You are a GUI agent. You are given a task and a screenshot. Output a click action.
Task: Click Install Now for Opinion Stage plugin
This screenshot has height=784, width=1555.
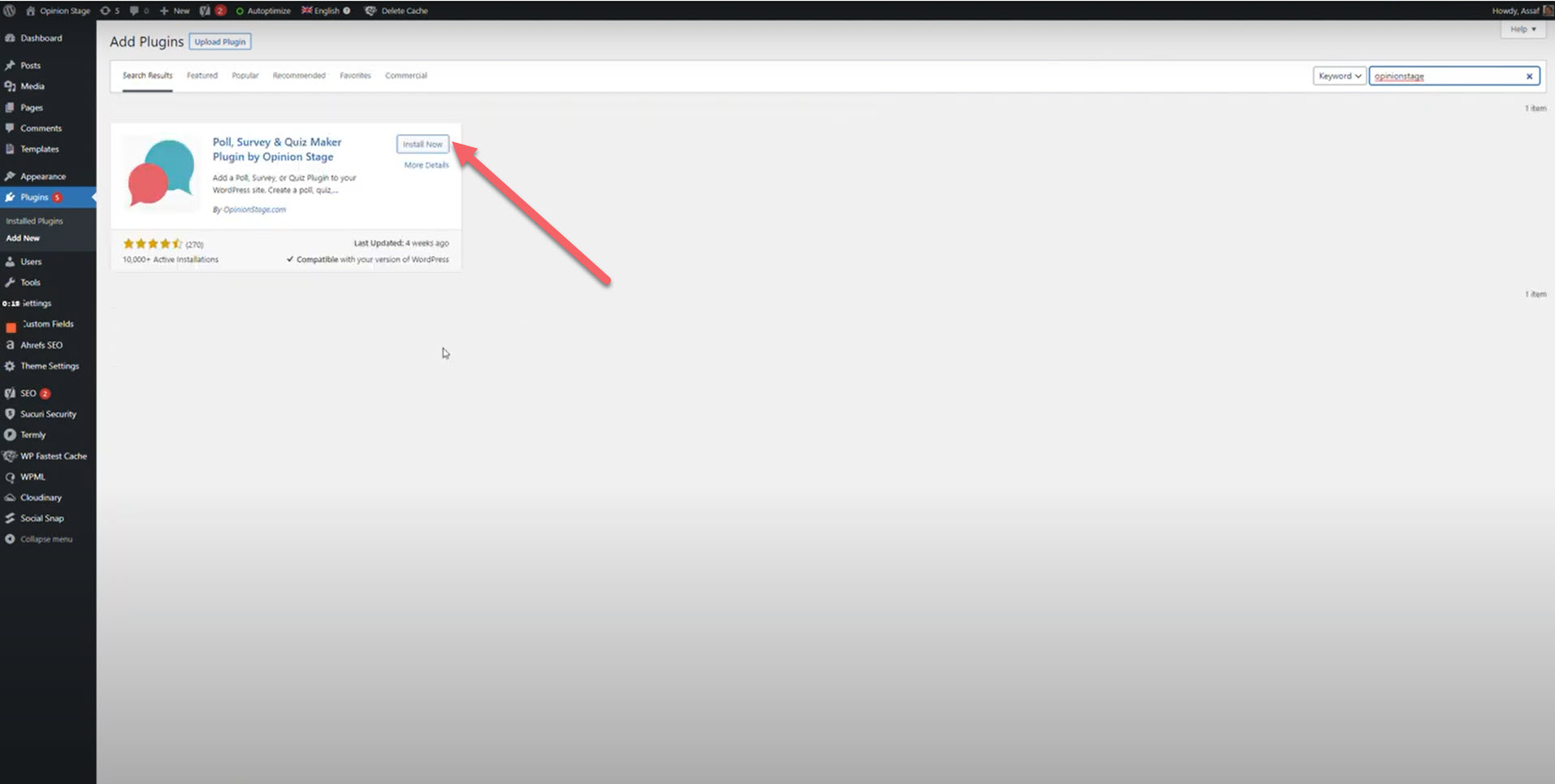(422, 144)
